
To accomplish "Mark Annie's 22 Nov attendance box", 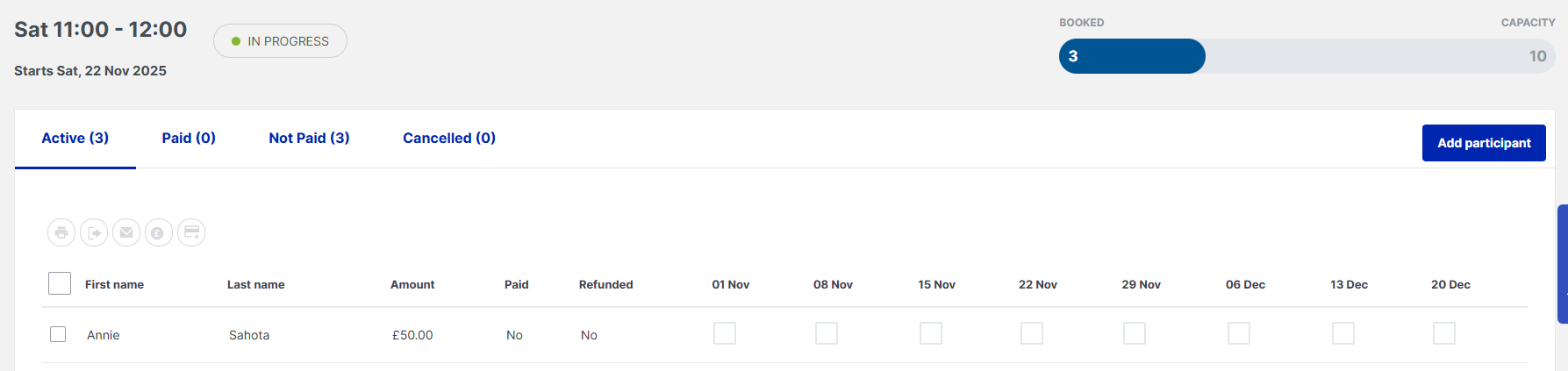I will pyautogui.click(x=1032, y=333).
